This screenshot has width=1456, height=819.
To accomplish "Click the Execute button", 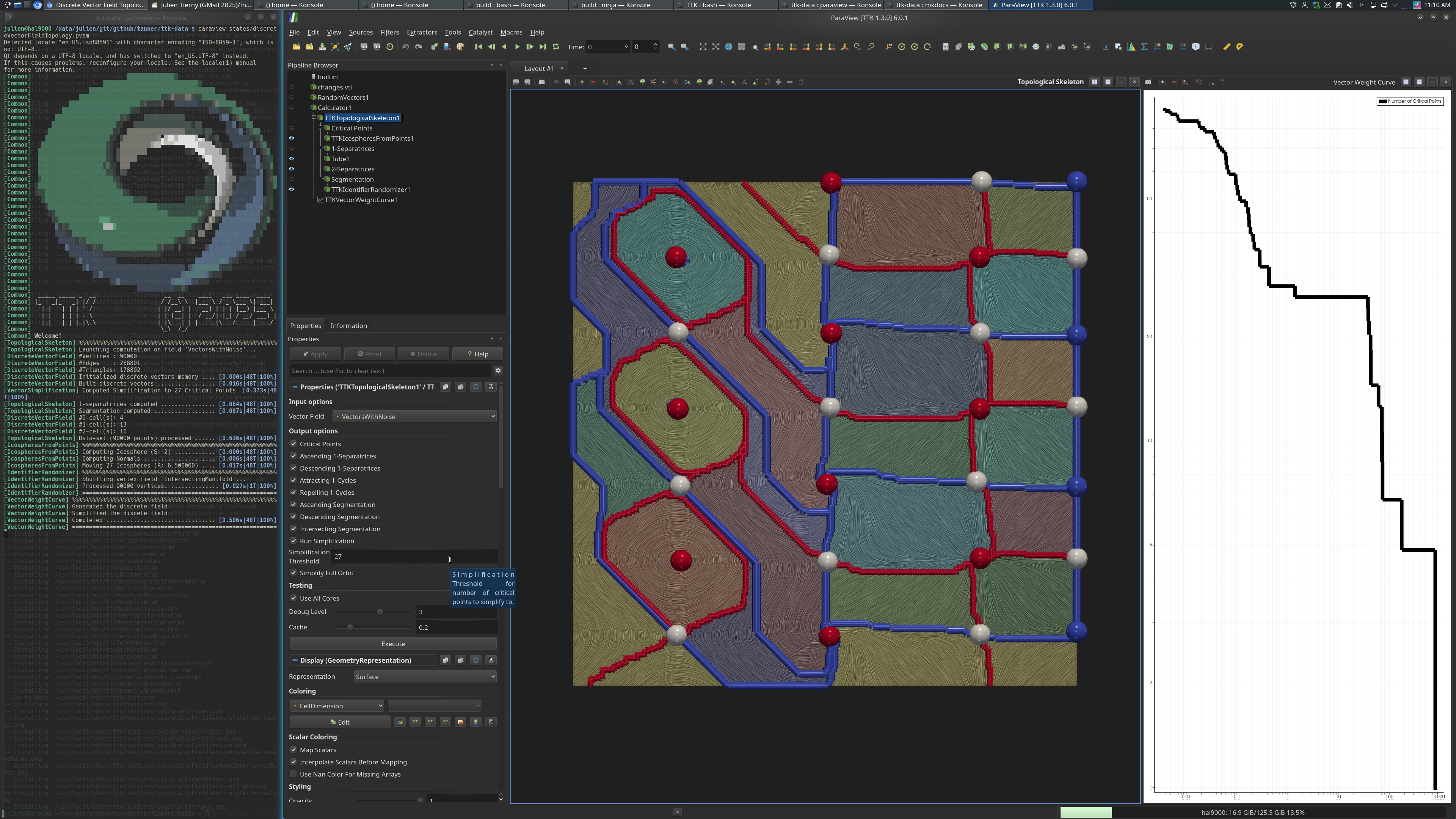I will click(393, 644).
